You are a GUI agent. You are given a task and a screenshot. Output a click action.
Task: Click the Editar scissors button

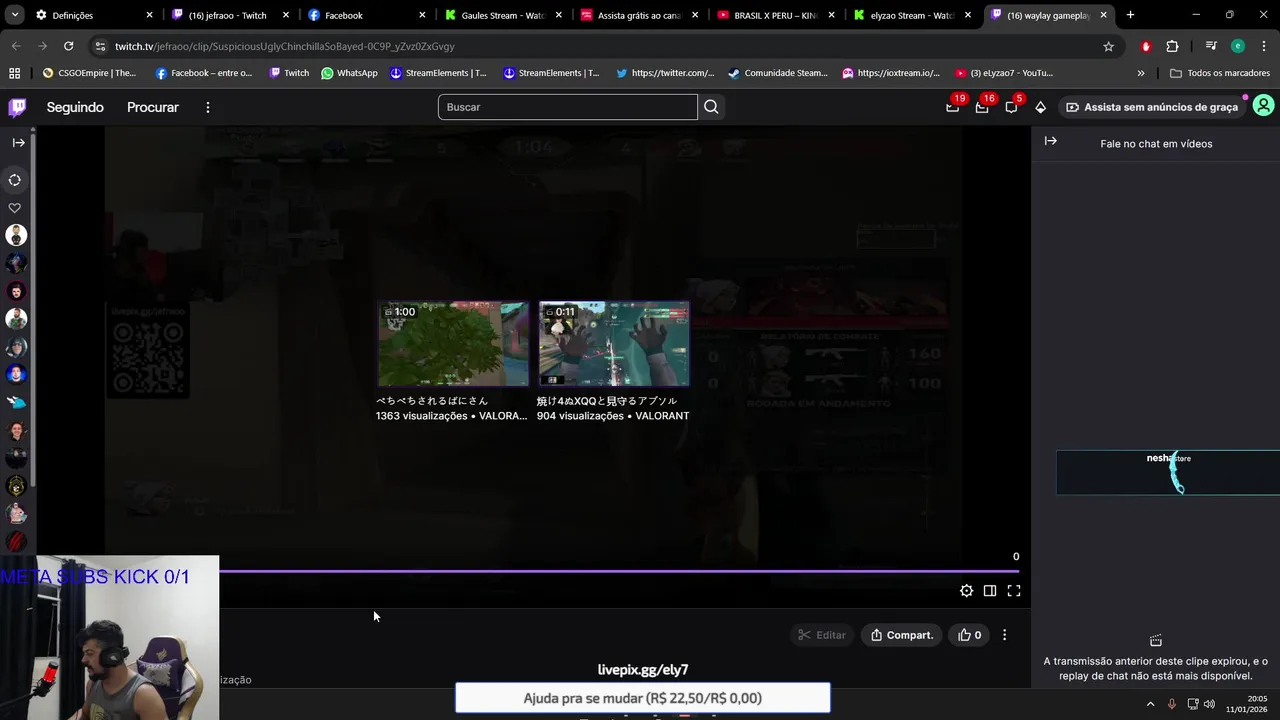point(822,635)
